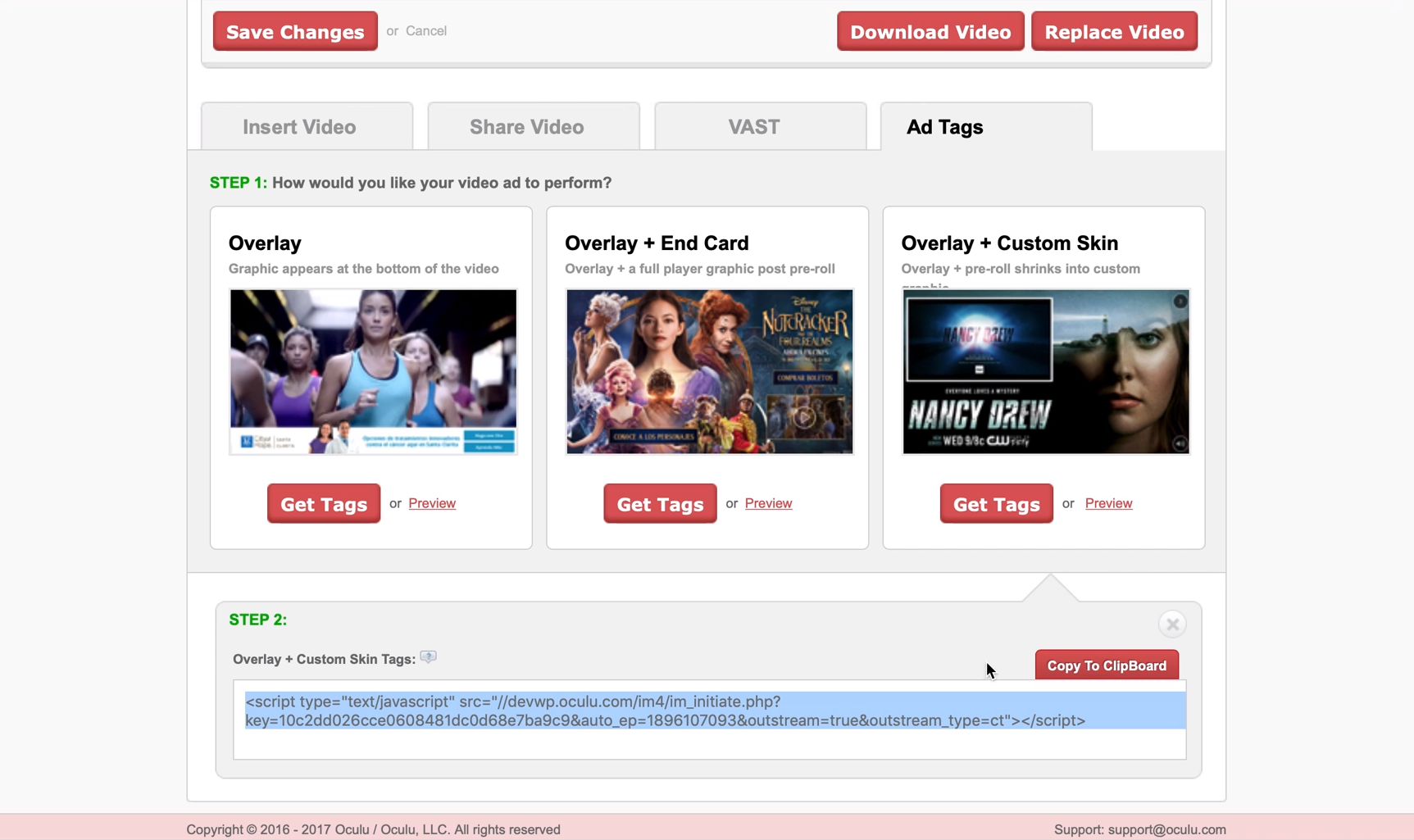This screenshot has height=840, width=1414.
Task: Get Tags for Overlay + End Card
Action: pyautogui.click(x=660, y=503)
